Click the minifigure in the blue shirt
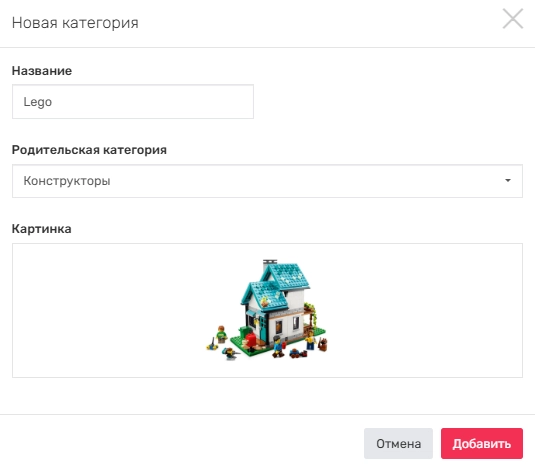The width and height of the screenshot is (535, 471). (x=278, y=346)
